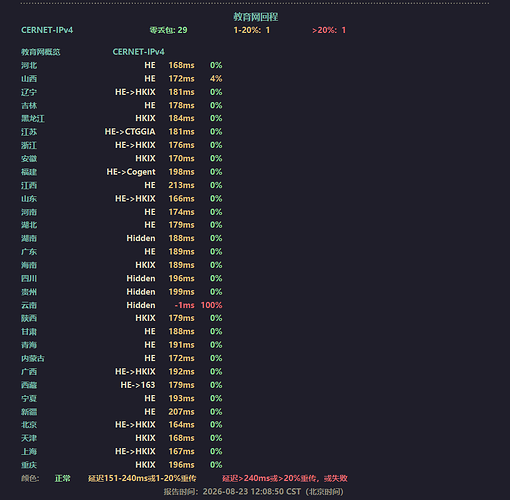Click the 河北 province label

[x=29, y=65]
